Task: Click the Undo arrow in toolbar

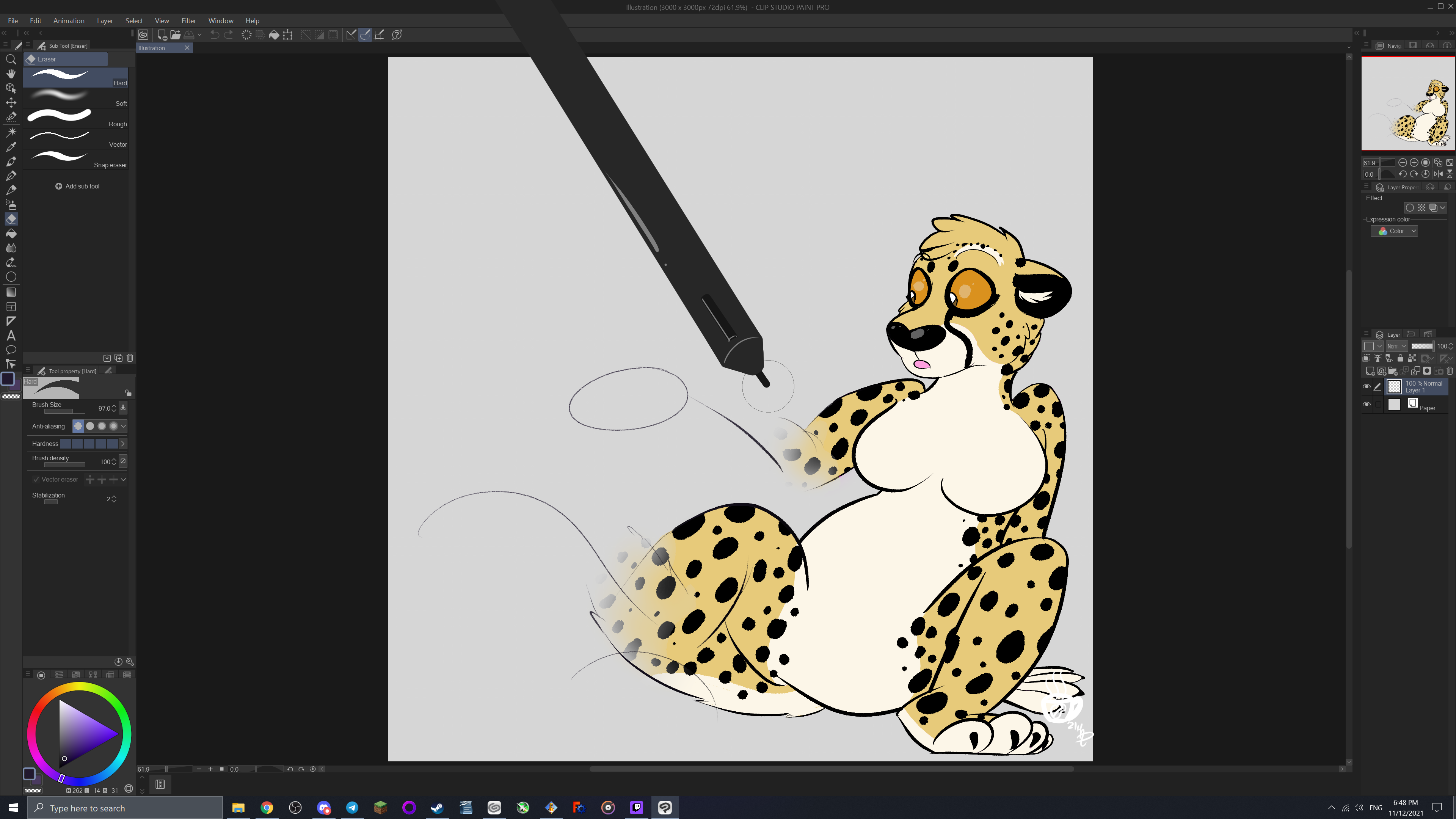Action: (x=215, y=35)
